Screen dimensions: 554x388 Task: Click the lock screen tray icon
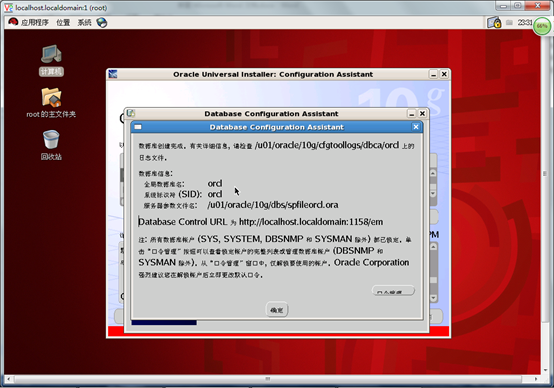click(x=494, y=23)
